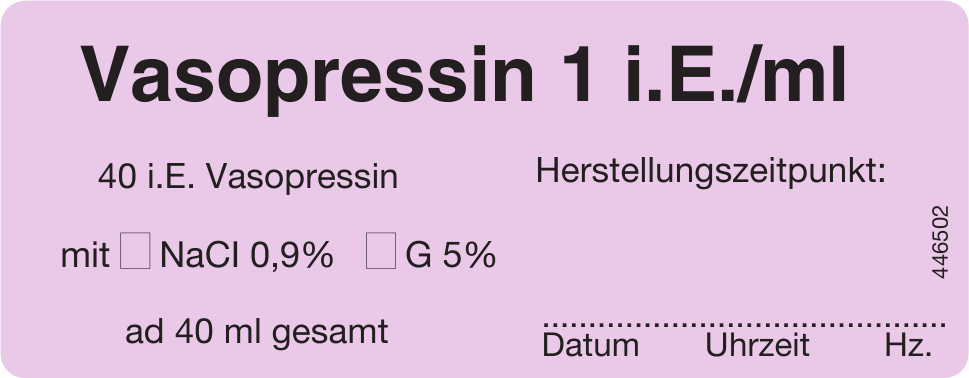Click the 'NaCl 0,9%' label text
This screenshot has height=378, width=969.
pyautogui.click(x=247, y=254)
